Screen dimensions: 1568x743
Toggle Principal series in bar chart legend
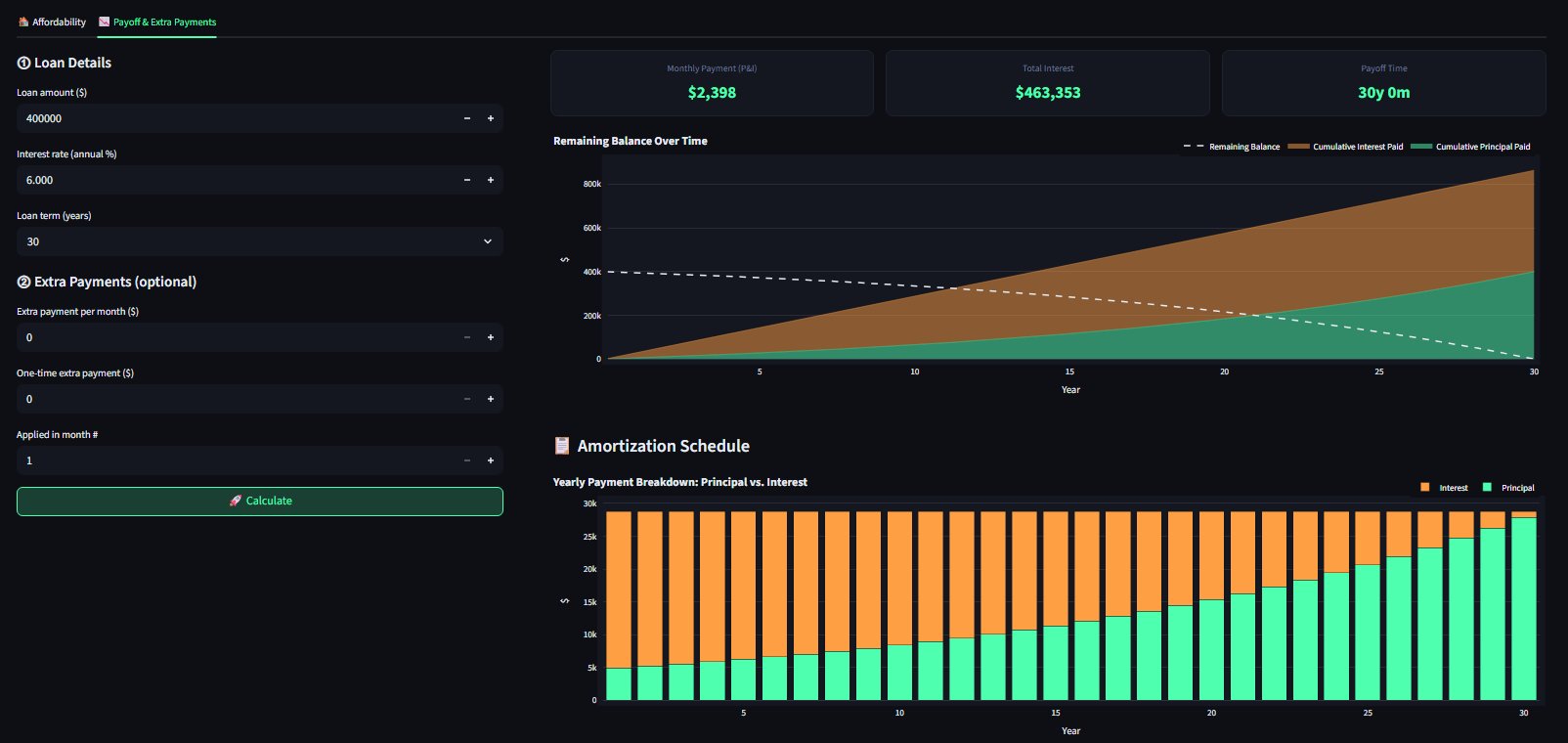pos(1508,488)
